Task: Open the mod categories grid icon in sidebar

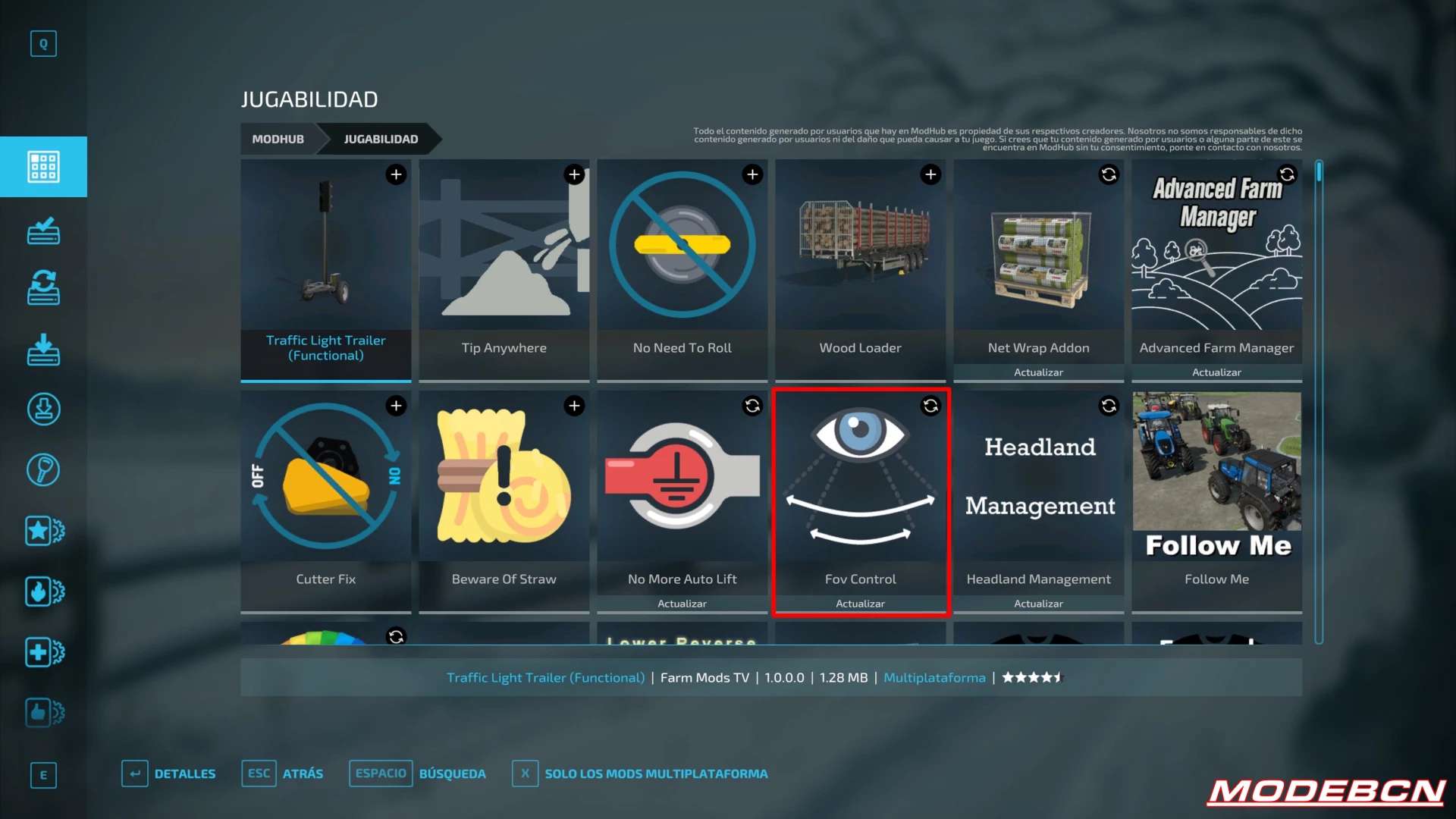Action: [x=43, y=167]
